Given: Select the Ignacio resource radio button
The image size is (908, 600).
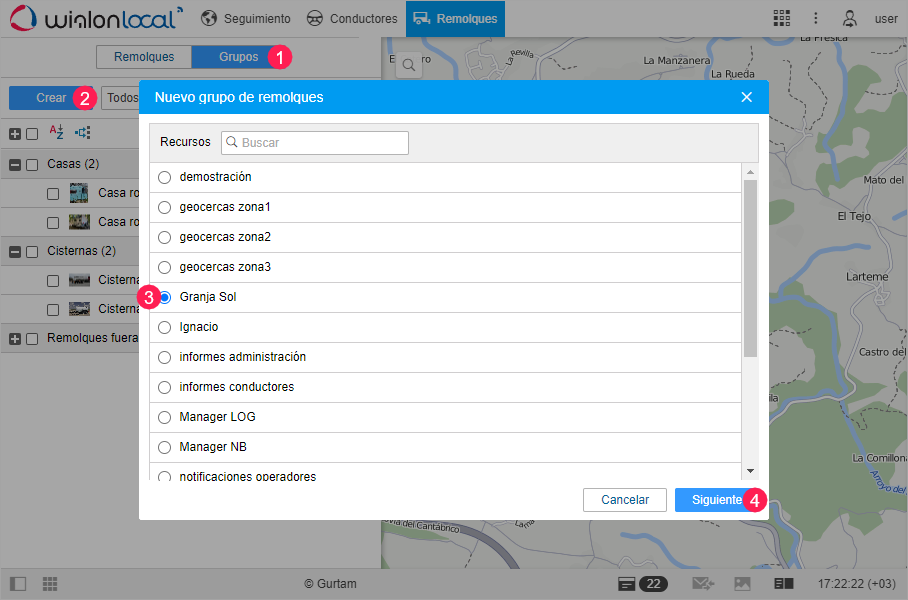Looking at the screenshot, I should coord(164,328).
